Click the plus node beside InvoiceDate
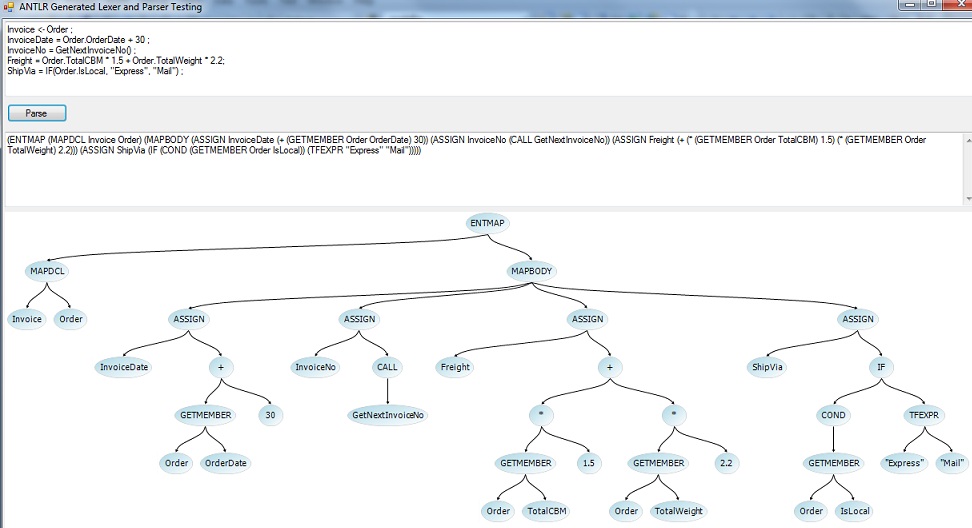This screenshot has width=972, height=528. [221, 367]
